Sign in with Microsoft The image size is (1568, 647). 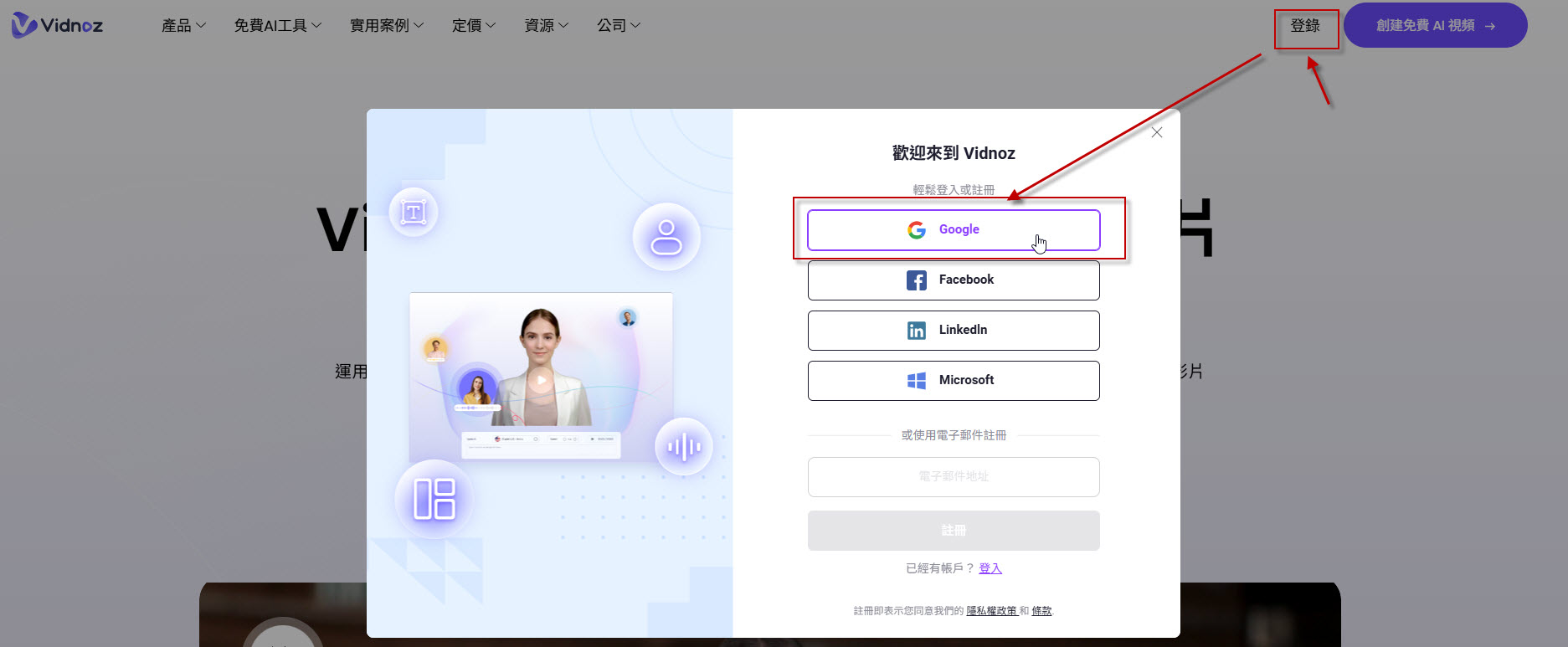(954, 381)
